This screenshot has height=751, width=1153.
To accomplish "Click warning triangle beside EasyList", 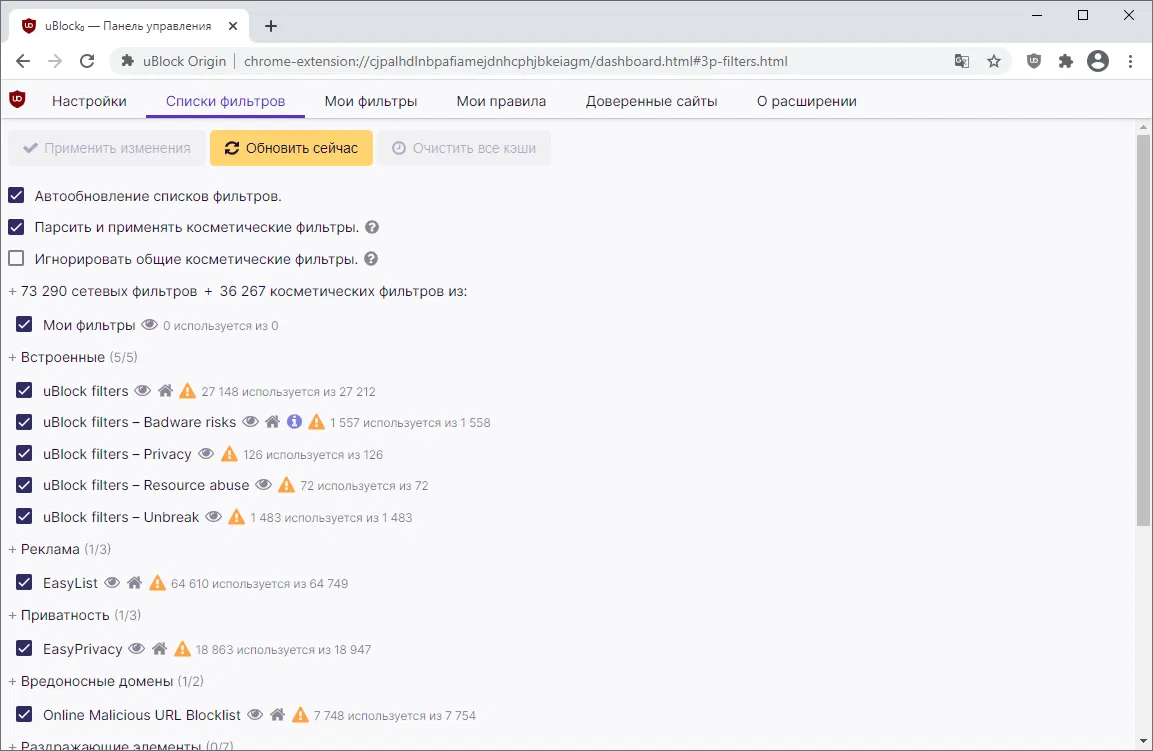I will [x=157, y=583].
